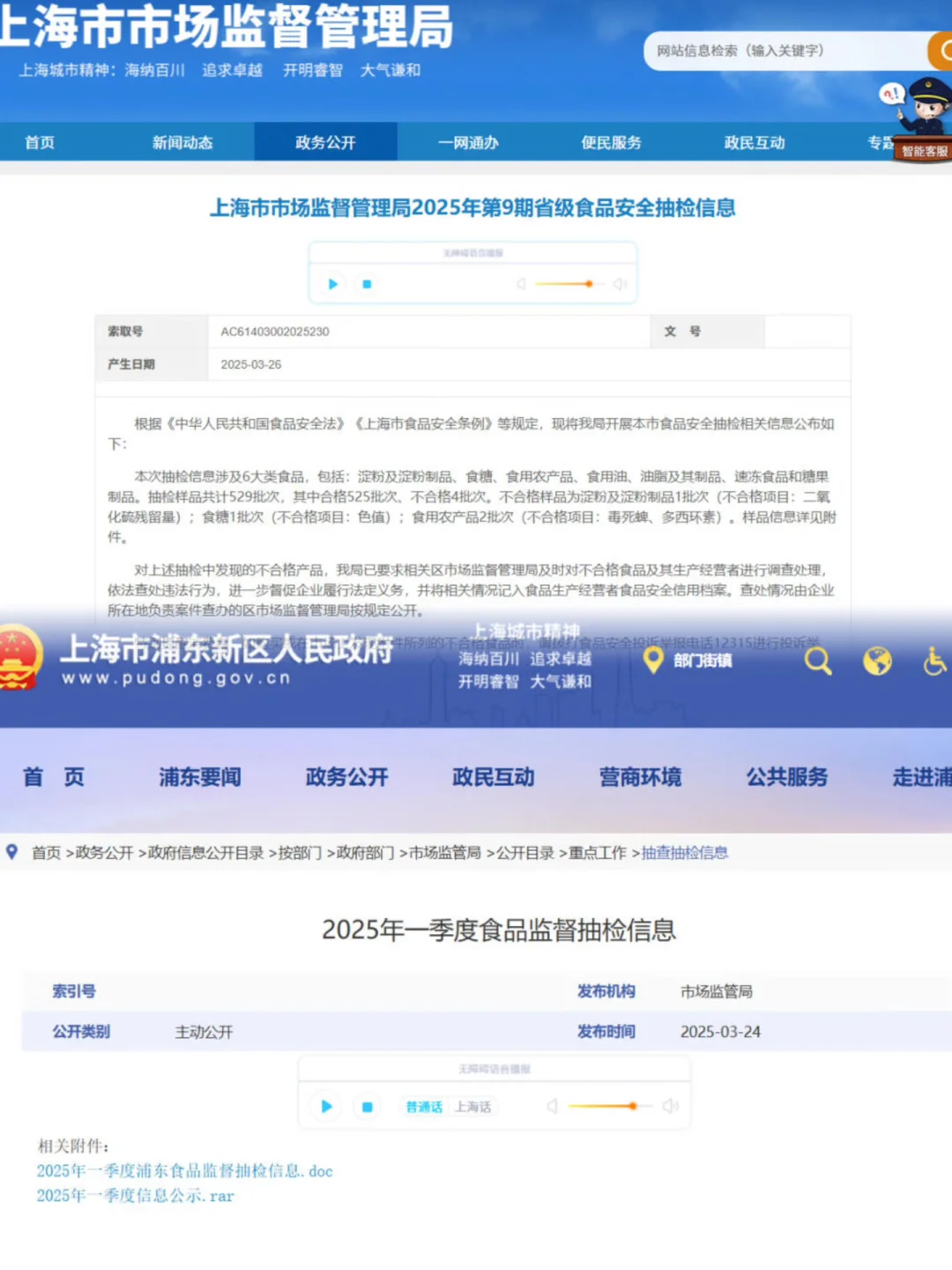Play the lower Pudong page's audio reader
This screenshot has width=952, height=1270.
[327, 1106]
